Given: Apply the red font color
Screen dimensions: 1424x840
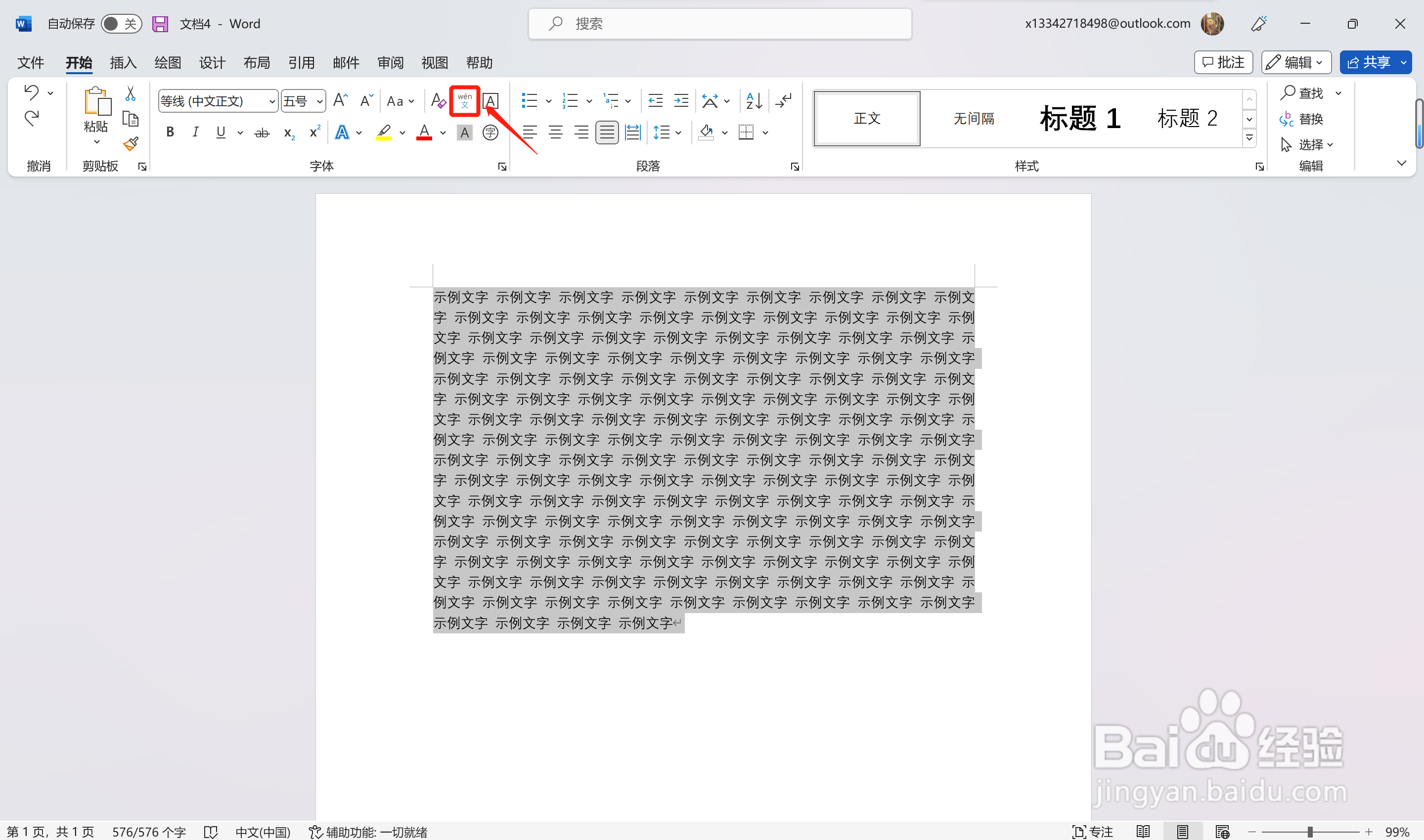Looking at the screenshot, I should (424, 133).
